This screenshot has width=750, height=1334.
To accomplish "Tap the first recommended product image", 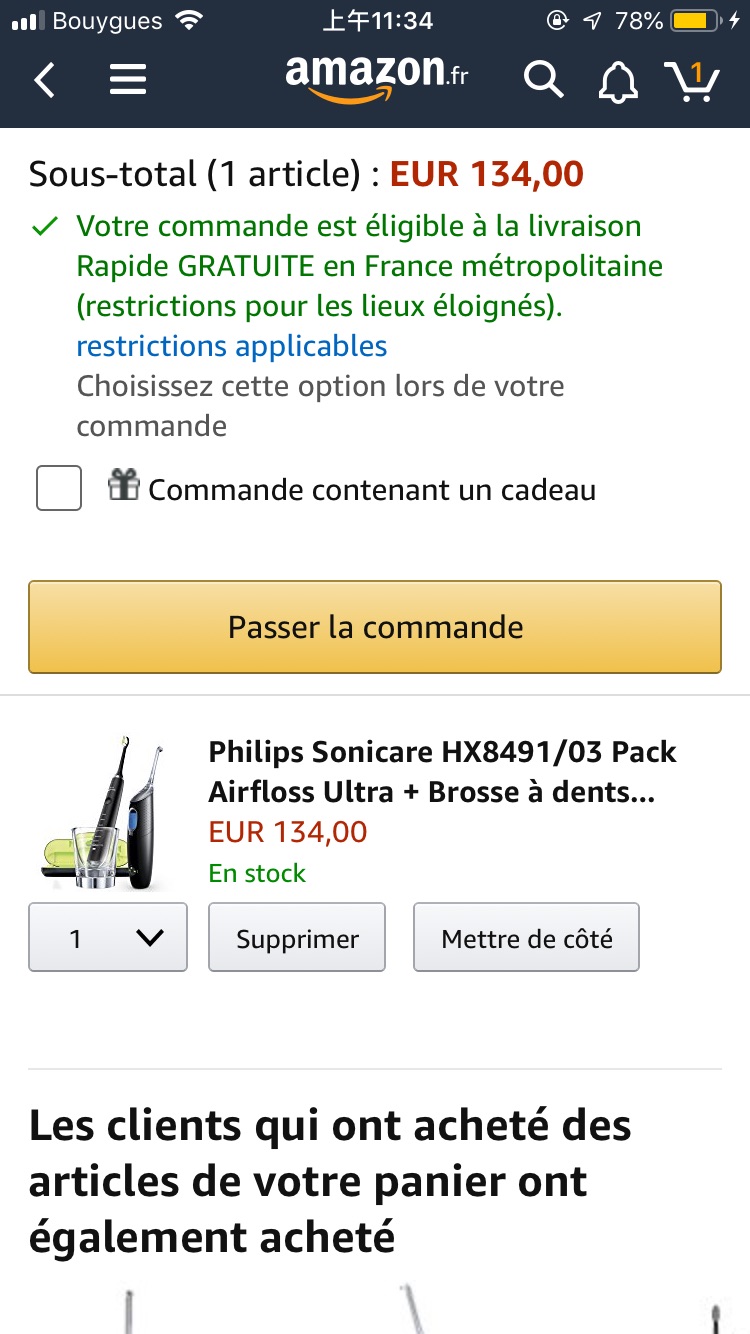I will 130,1310.
